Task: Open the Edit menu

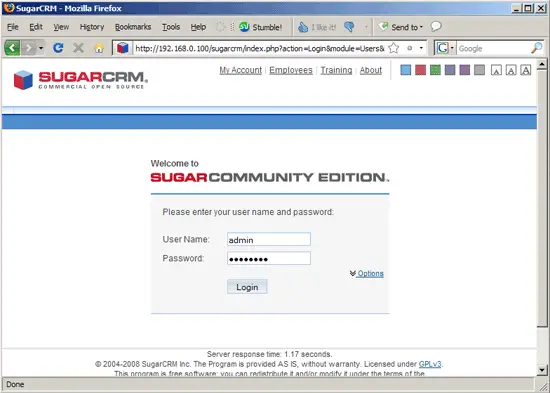Action: coord(36,27)
